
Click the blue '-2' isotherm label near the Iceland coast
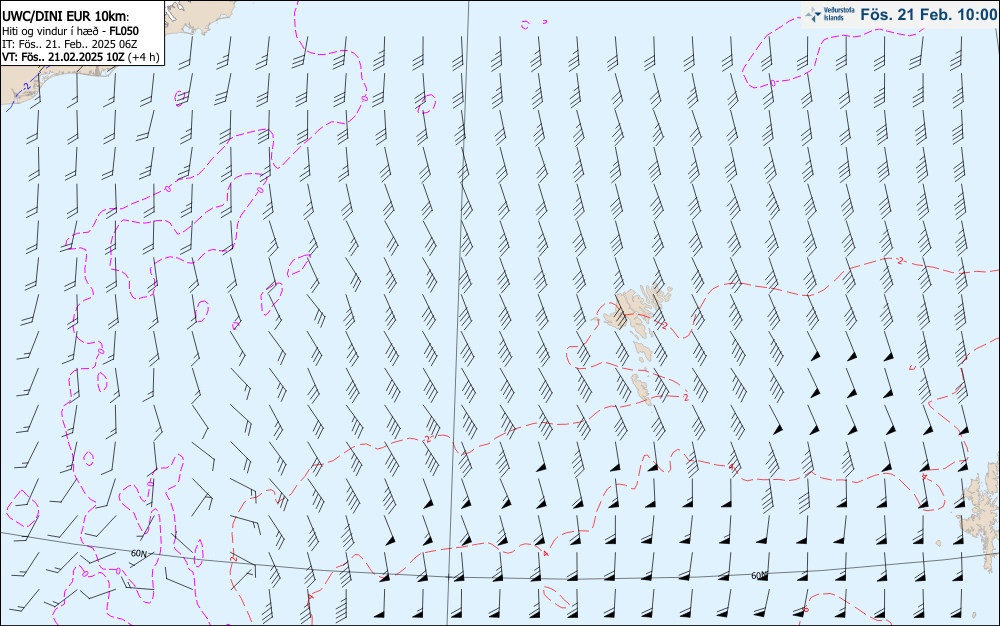point(26,86)
